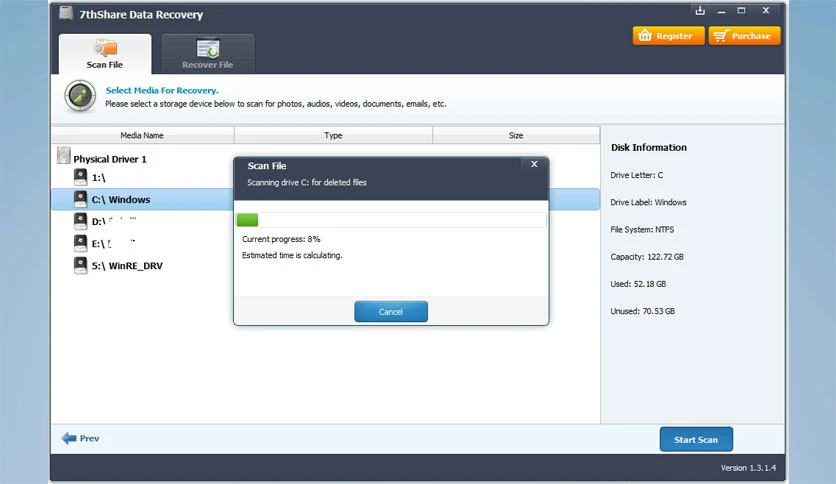Select the 1:\ drive icon
The image size is (836, 484).
81,177
